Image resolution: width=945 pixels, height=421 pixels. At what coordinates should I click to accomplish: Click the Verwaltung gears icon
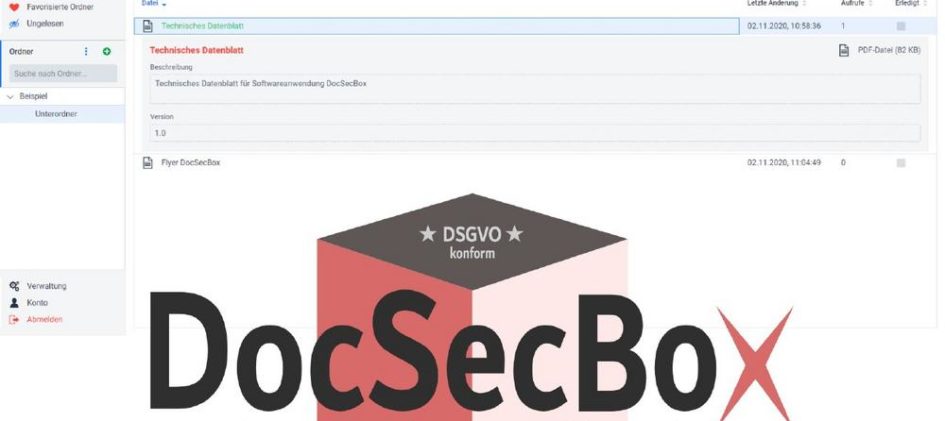tap(14, 286)
